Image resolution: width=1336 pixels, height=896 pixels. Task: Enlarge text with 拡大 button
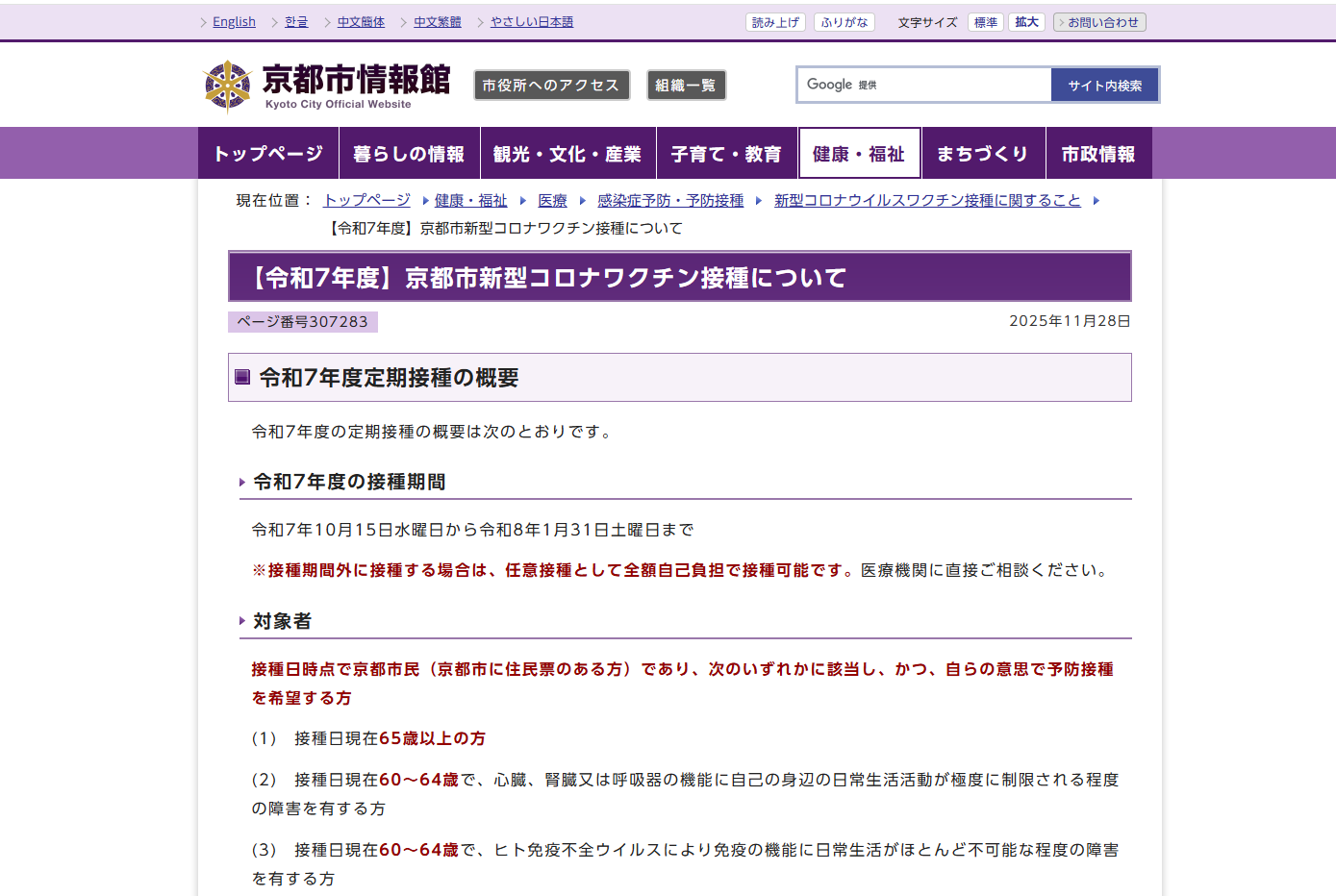[1026, 22]
